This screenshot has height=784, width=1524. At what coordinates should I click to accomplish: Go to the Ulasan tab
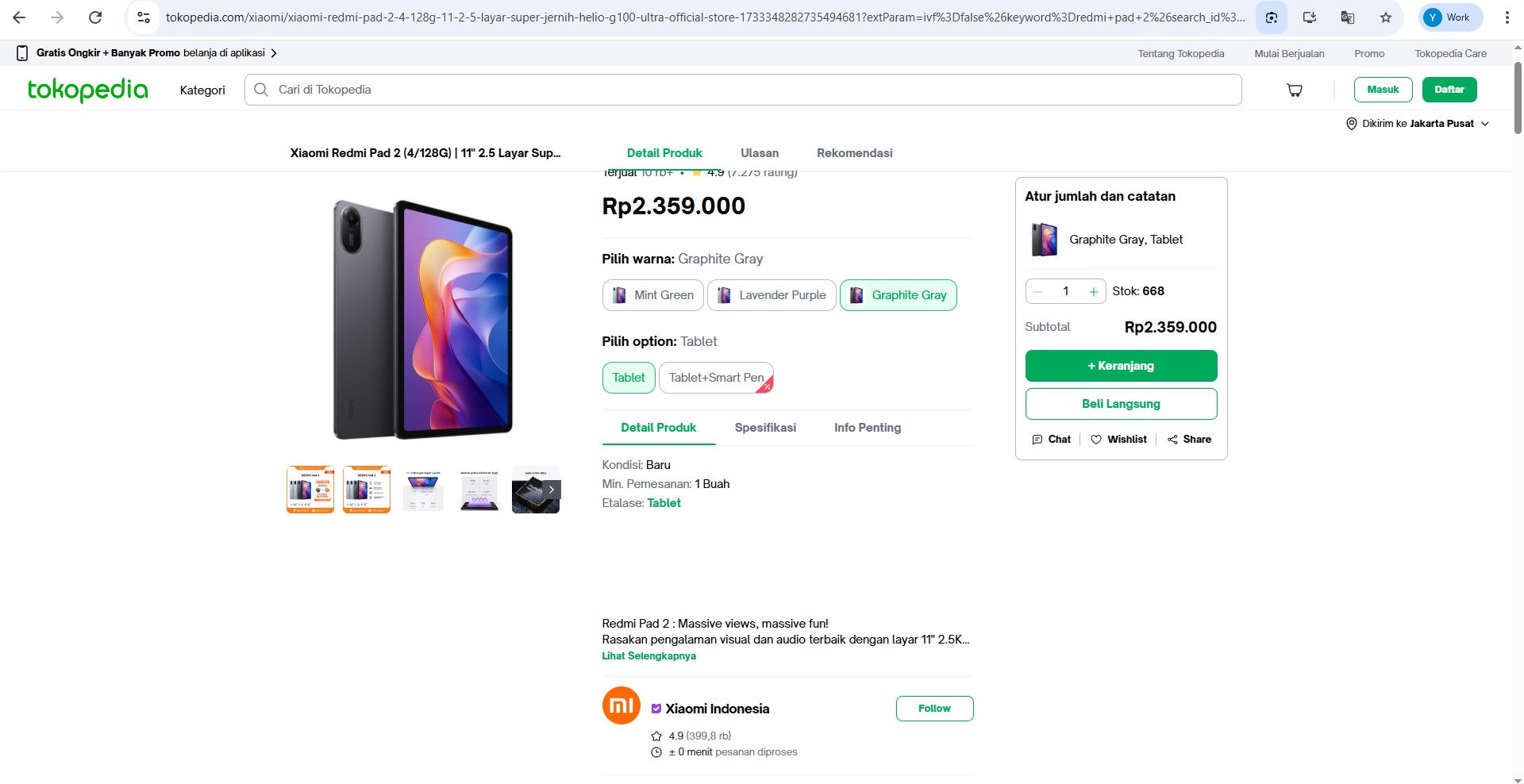(760, 153)
